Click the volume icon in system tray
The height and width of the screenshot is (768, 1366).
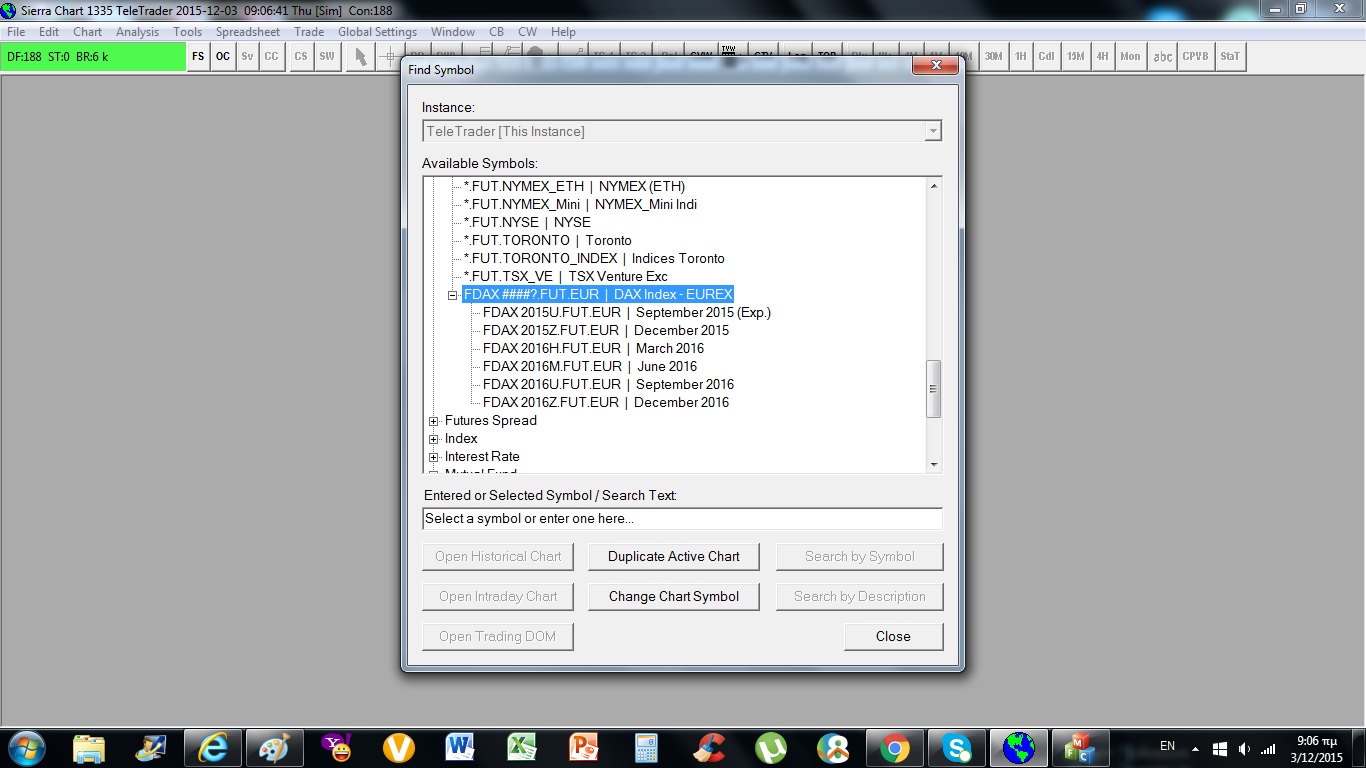1244,748
